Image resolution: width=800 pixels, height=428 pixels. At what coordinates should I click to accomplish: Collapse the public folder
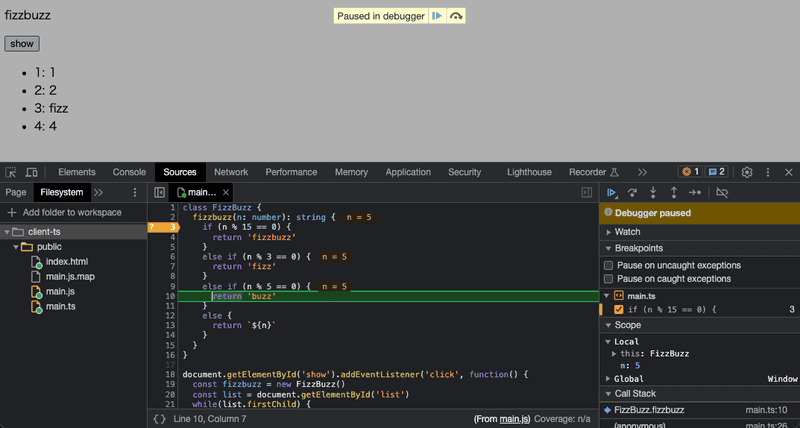tap(16, 247)
